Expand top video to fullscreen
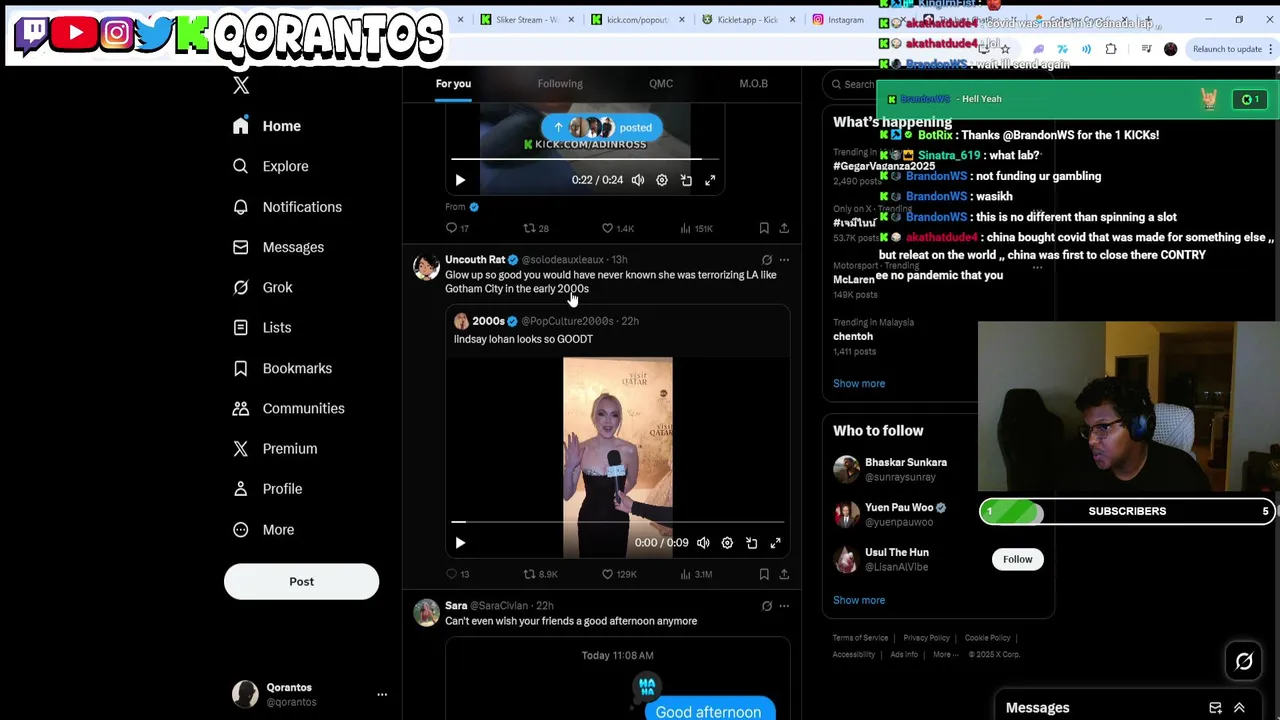The width and height of the screenshot is (1280, 720). point(710,180)
